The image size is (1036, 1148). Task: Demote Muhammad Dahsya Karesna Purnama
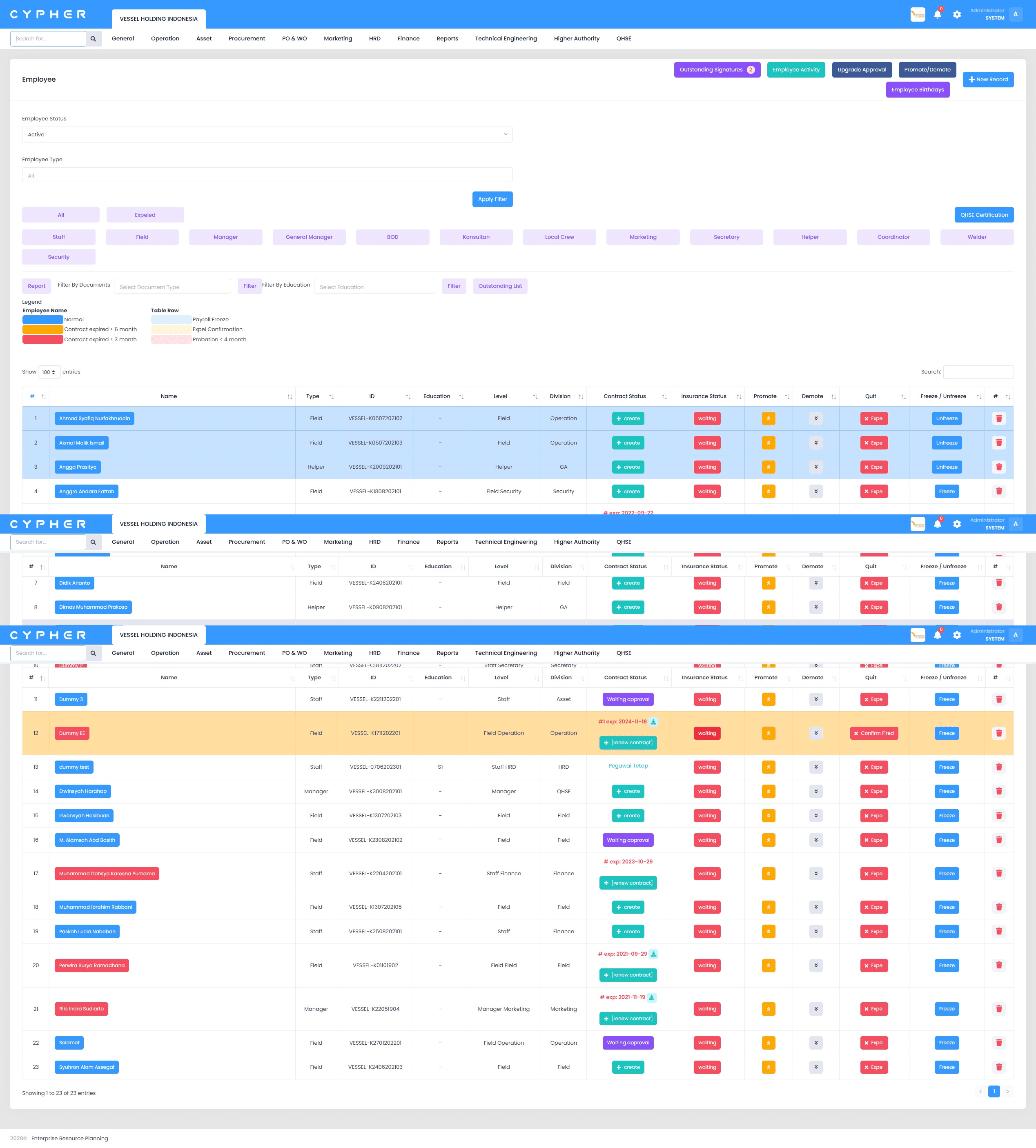(x=816, y=874)
